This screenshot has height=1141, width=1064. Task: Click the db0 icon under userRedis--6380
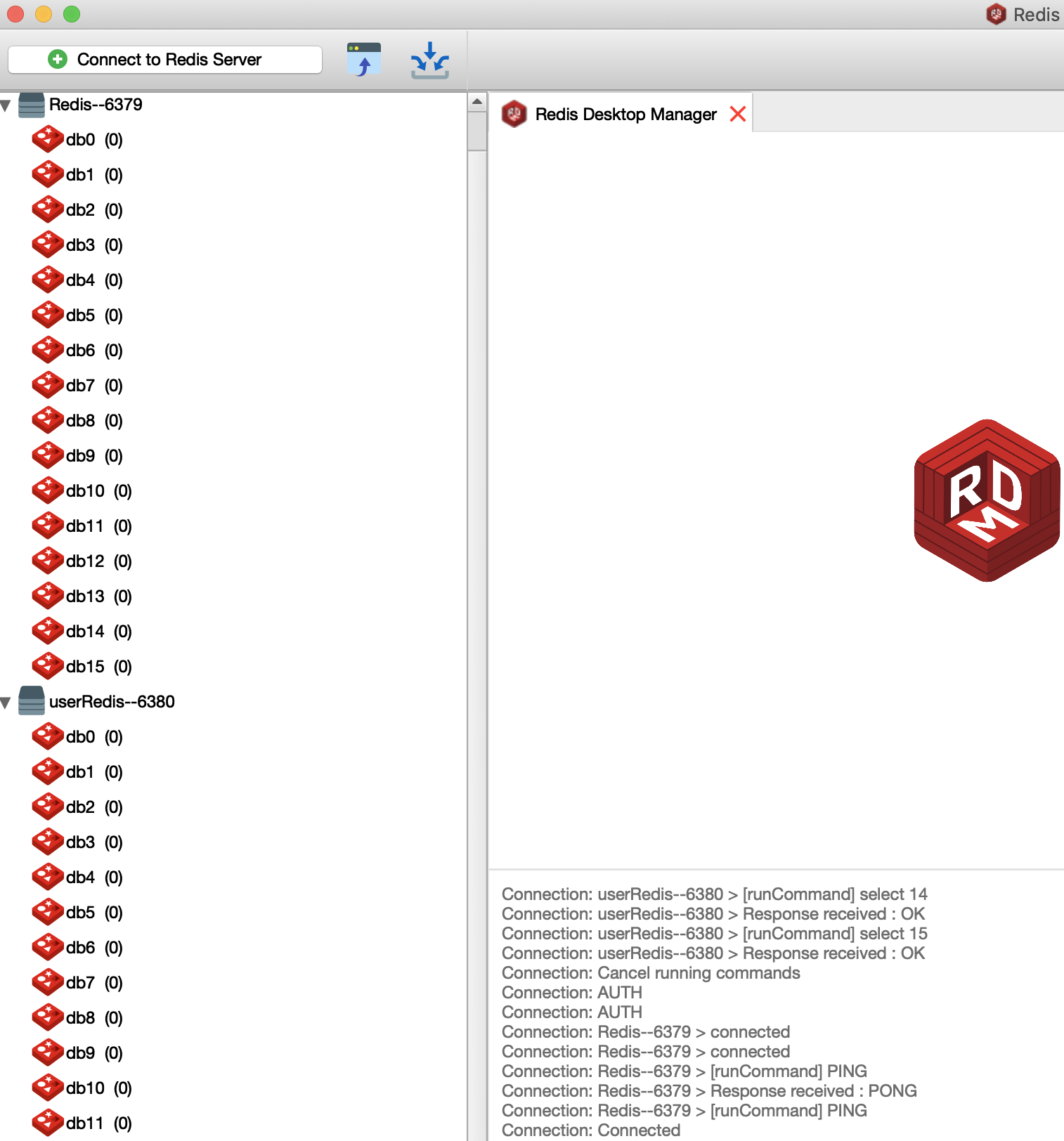tap(48, 736)
